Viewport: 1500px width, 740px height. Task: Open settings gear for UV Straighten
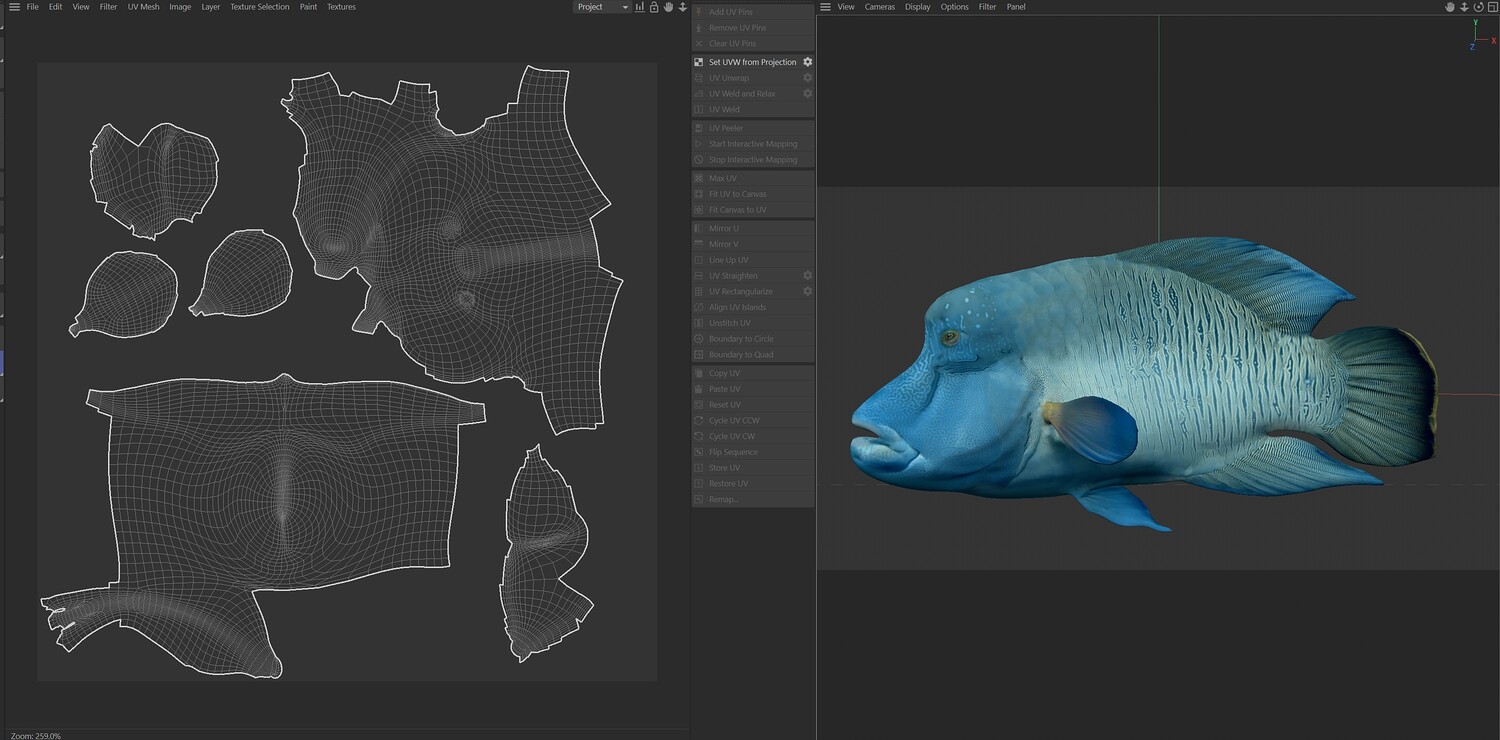click(x=808, y=276)
